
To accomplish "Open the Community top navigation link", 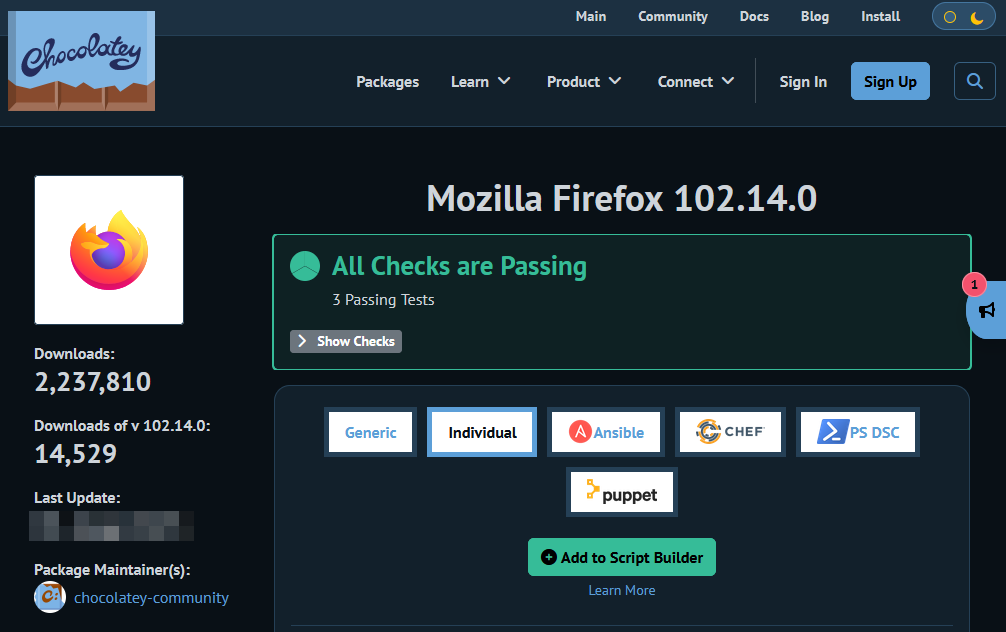I will pyautogui.click(x=673, y=17).
